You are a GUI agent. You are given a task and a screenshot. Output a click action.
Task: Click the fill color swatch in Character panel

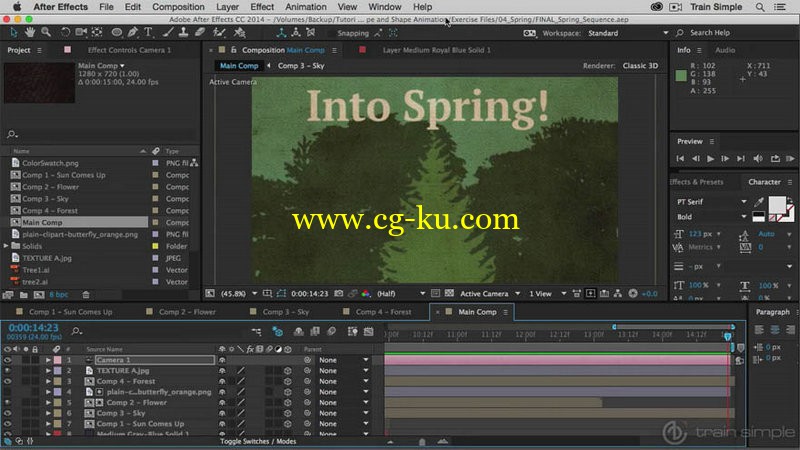(x=777, y=205)
